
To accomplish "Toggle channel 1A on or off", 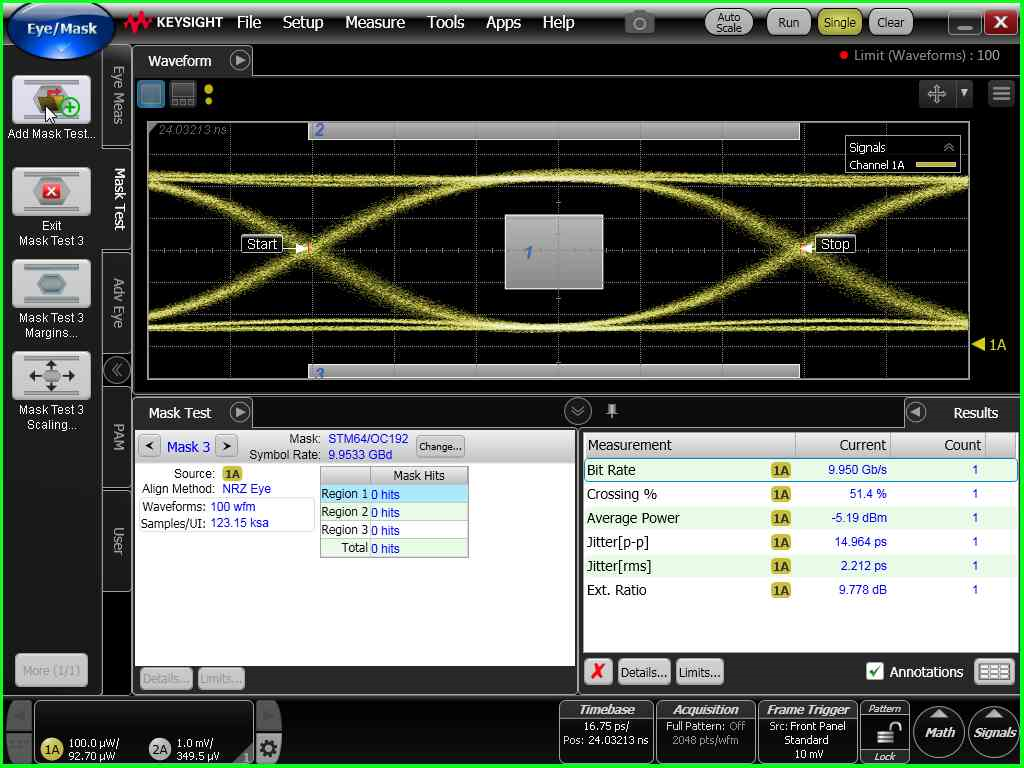I will pos(51,749).
